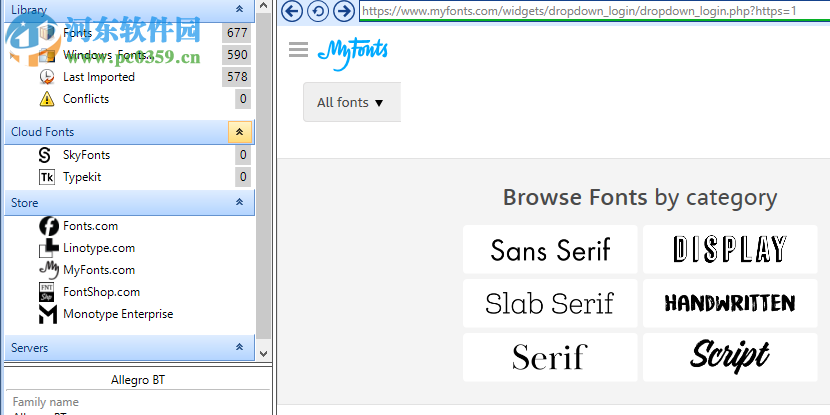The width and height of the screenshot is (830, 415).
Task: Browse the Display category
Action: coord(730,249)
